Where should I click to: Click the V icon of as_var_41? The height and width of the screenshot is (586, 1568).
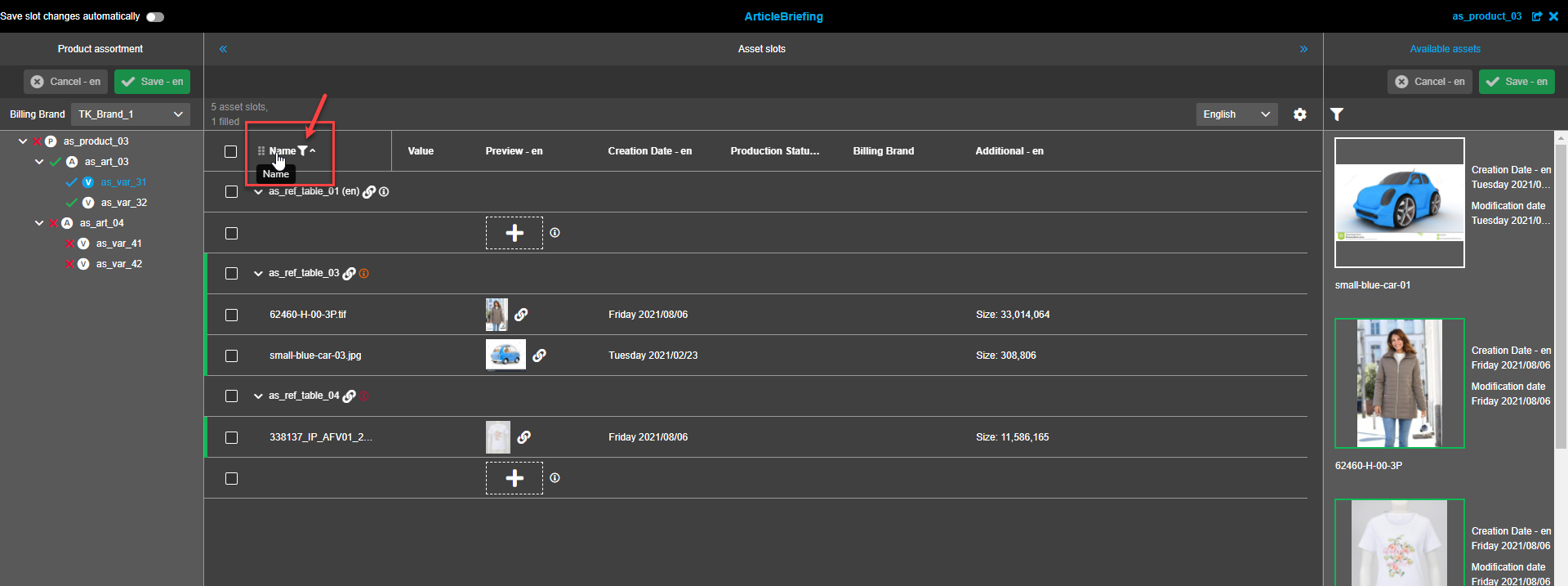point(83,244)
